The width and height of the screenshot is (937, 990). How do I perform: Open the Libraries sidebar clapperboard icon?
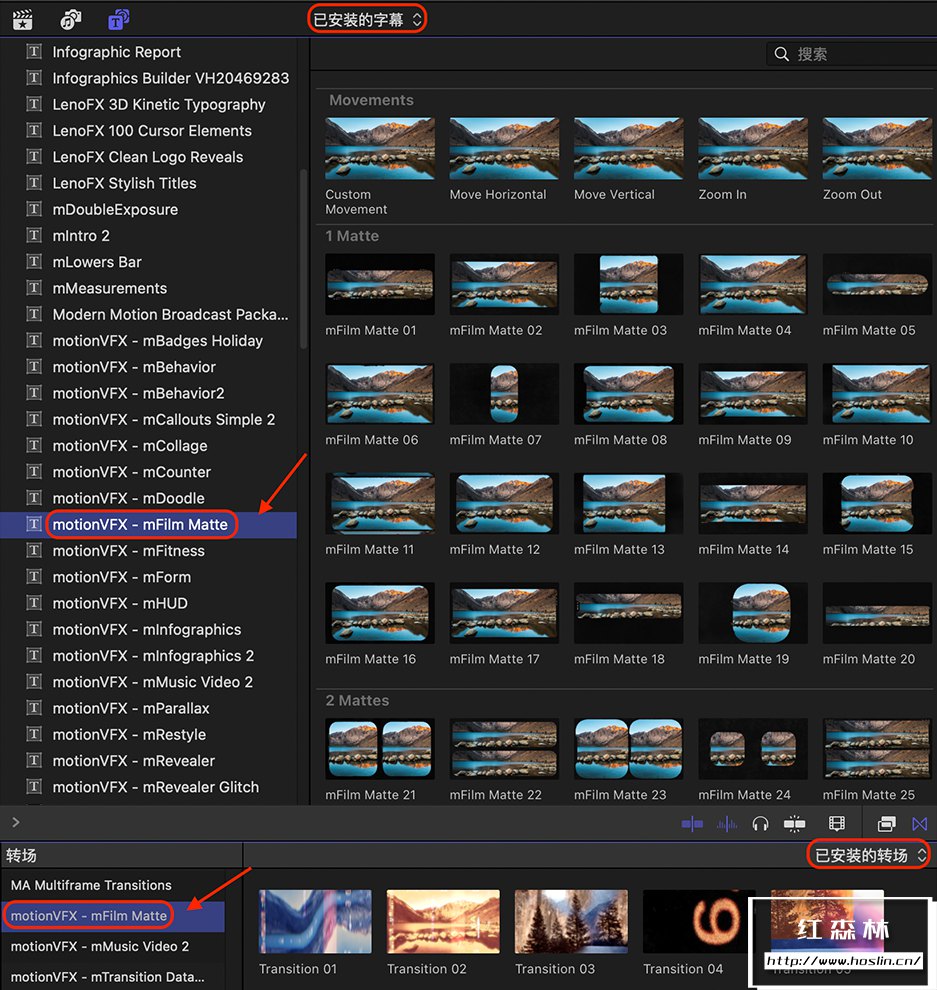point(23,20)
